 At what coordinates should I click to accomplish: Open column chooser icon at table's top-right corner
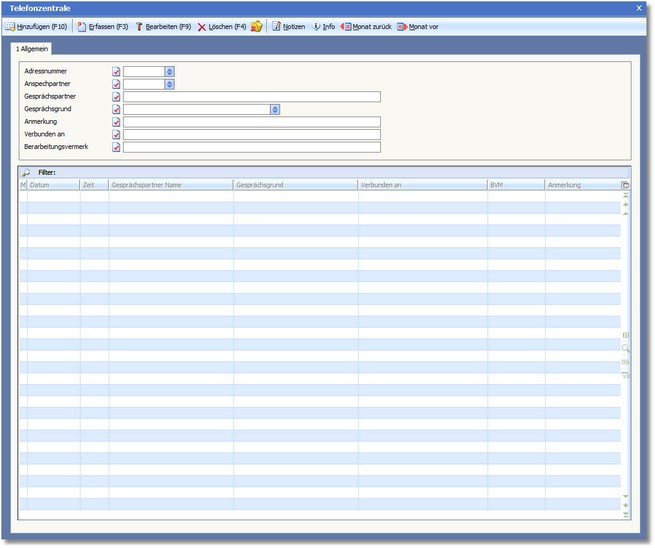[x=626, y=185]
